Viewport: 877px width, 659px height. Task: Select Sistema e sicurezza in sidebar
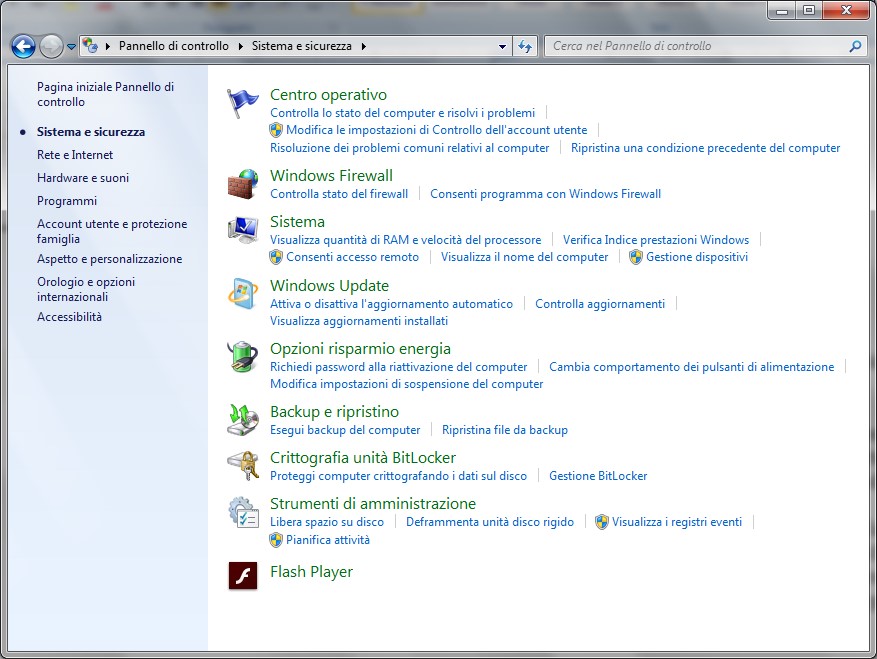coord(91,132)
